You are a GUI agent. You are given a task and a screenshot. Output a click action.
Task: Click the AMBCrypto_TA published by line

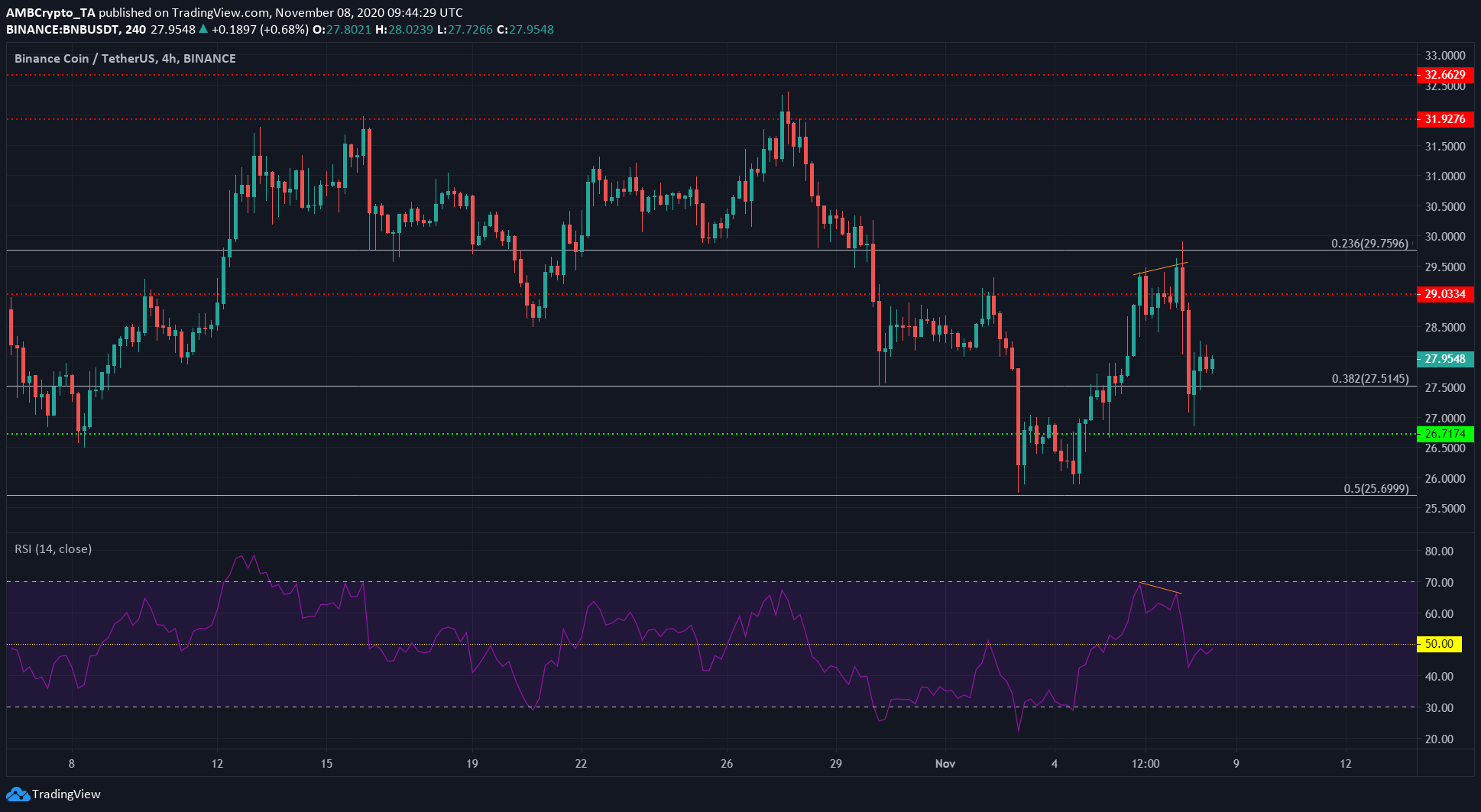click(x=235, y=13)
